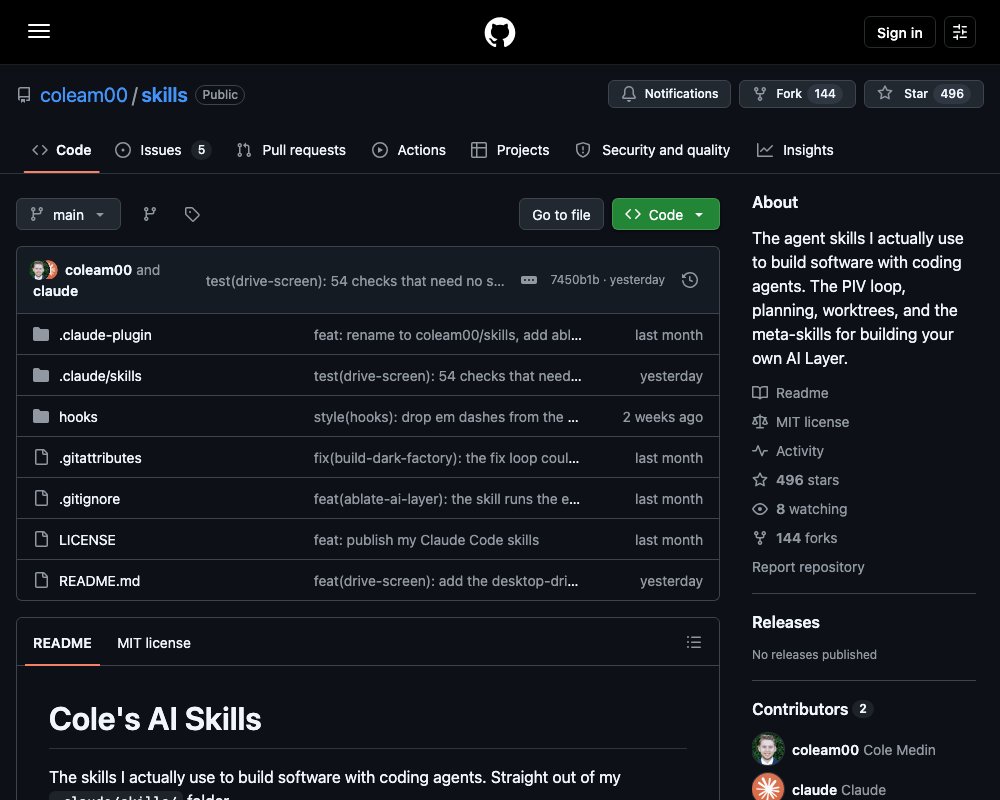Click coleam00 commit author name

(98, 270)
